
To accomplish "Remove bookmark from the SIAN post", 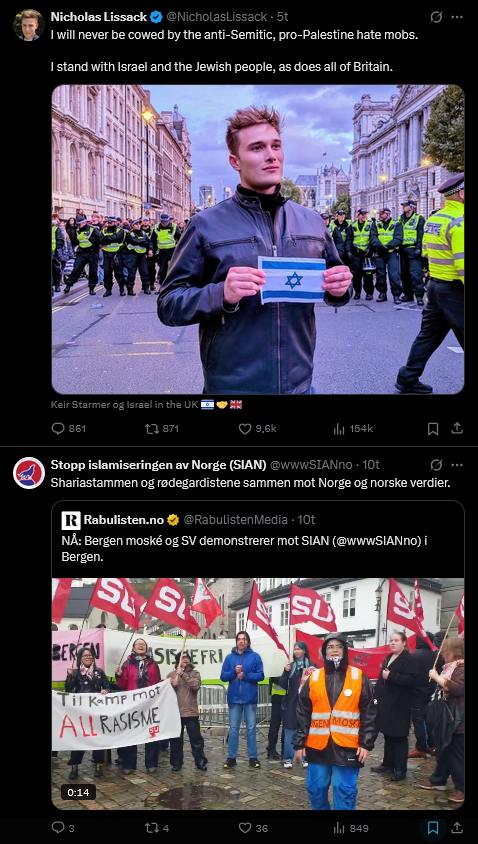I will pos(433,828).
